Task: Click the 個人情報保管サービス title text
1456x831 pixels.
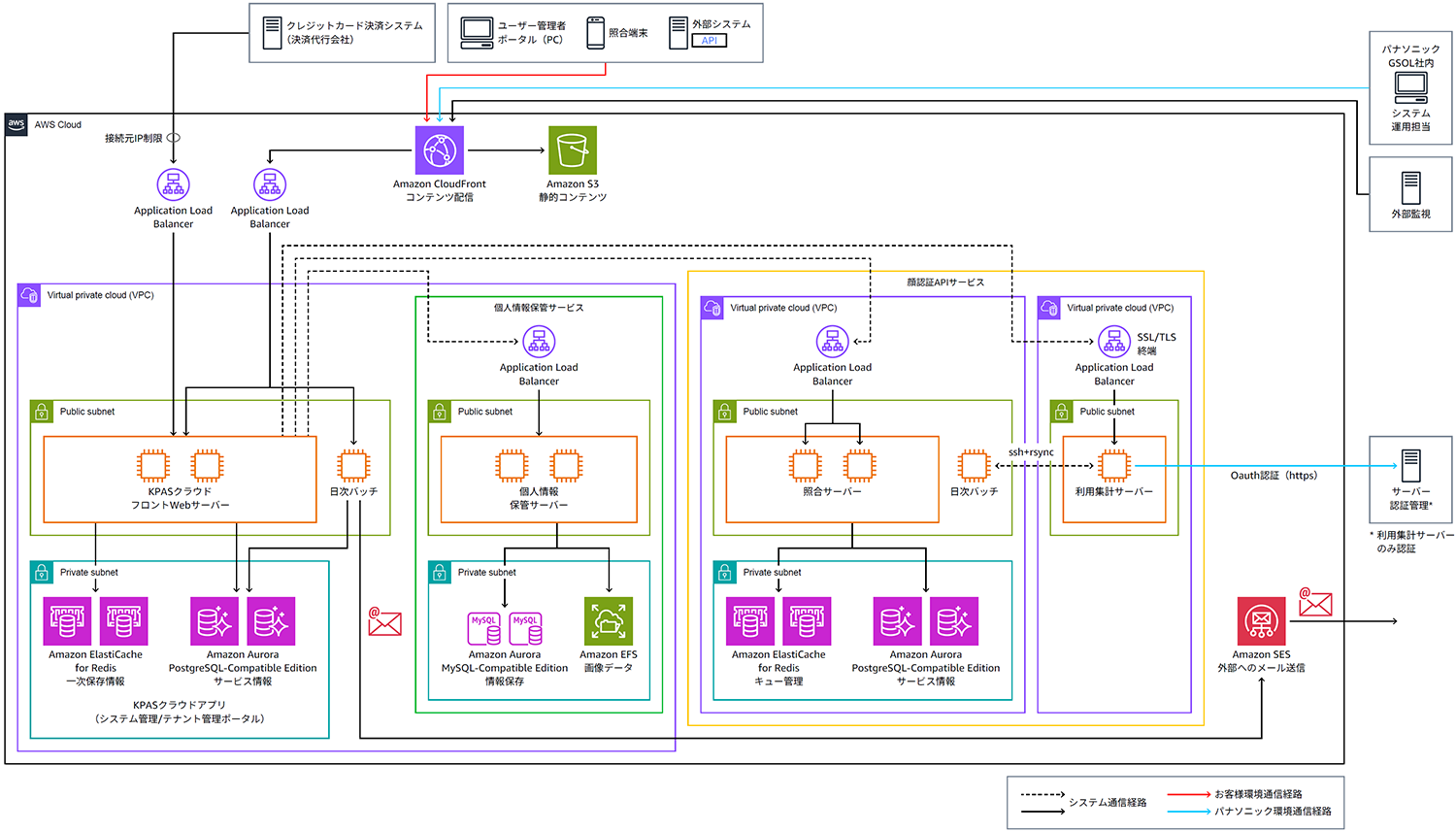Action: [539, 308]
